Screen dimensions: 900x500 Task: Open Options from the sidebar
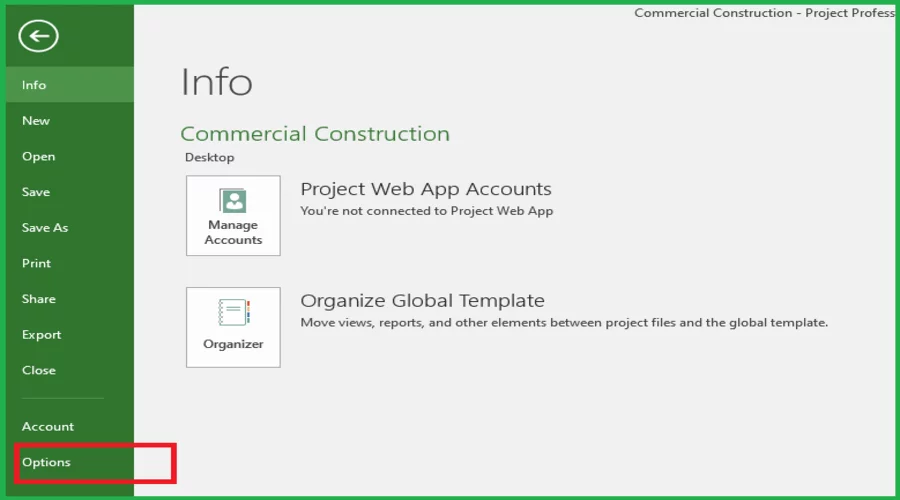coord(70,462)
